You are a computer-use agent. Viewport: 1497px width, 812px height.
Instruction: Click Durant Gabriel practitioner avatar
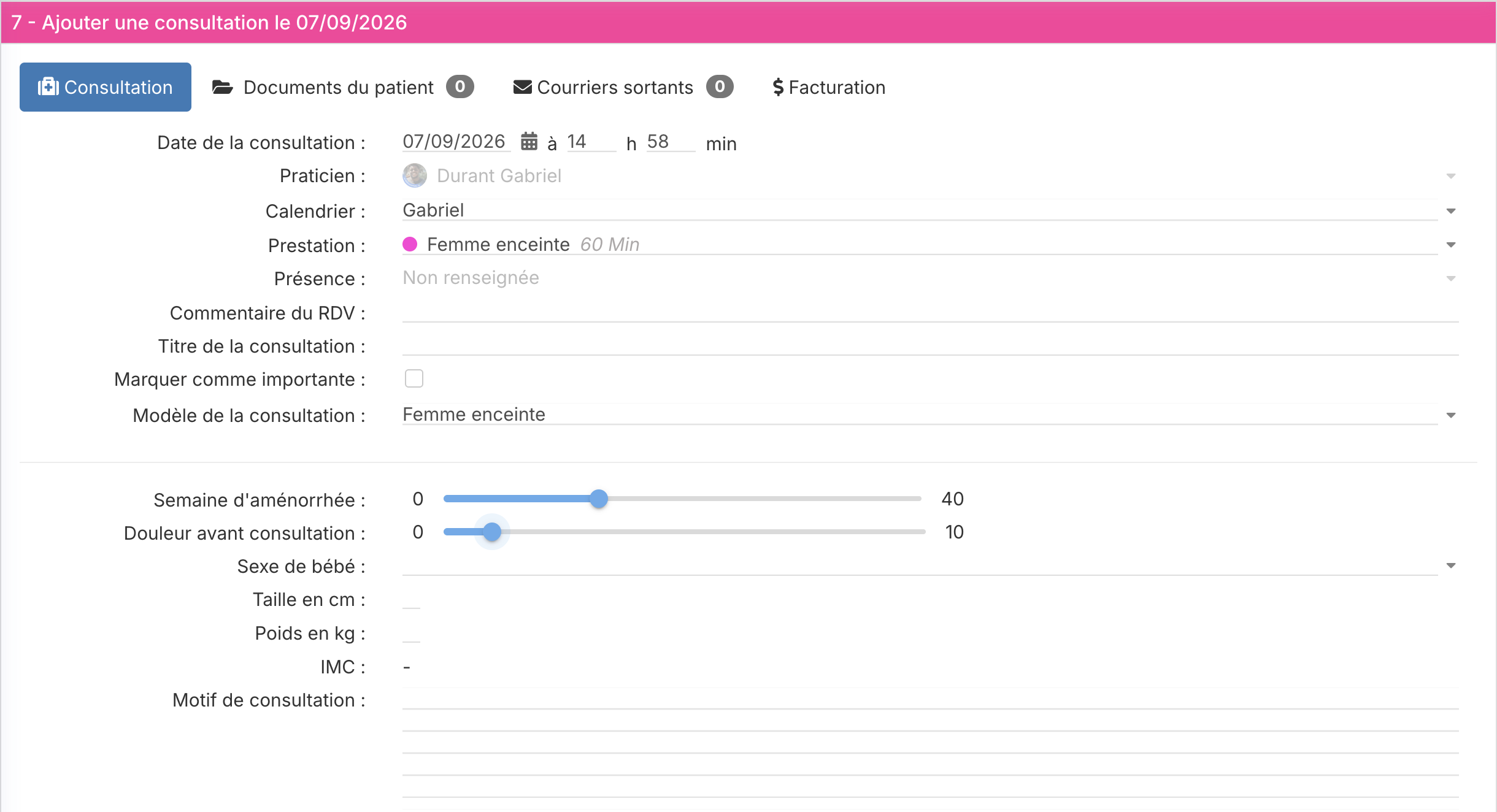click(x=415, y=175)
